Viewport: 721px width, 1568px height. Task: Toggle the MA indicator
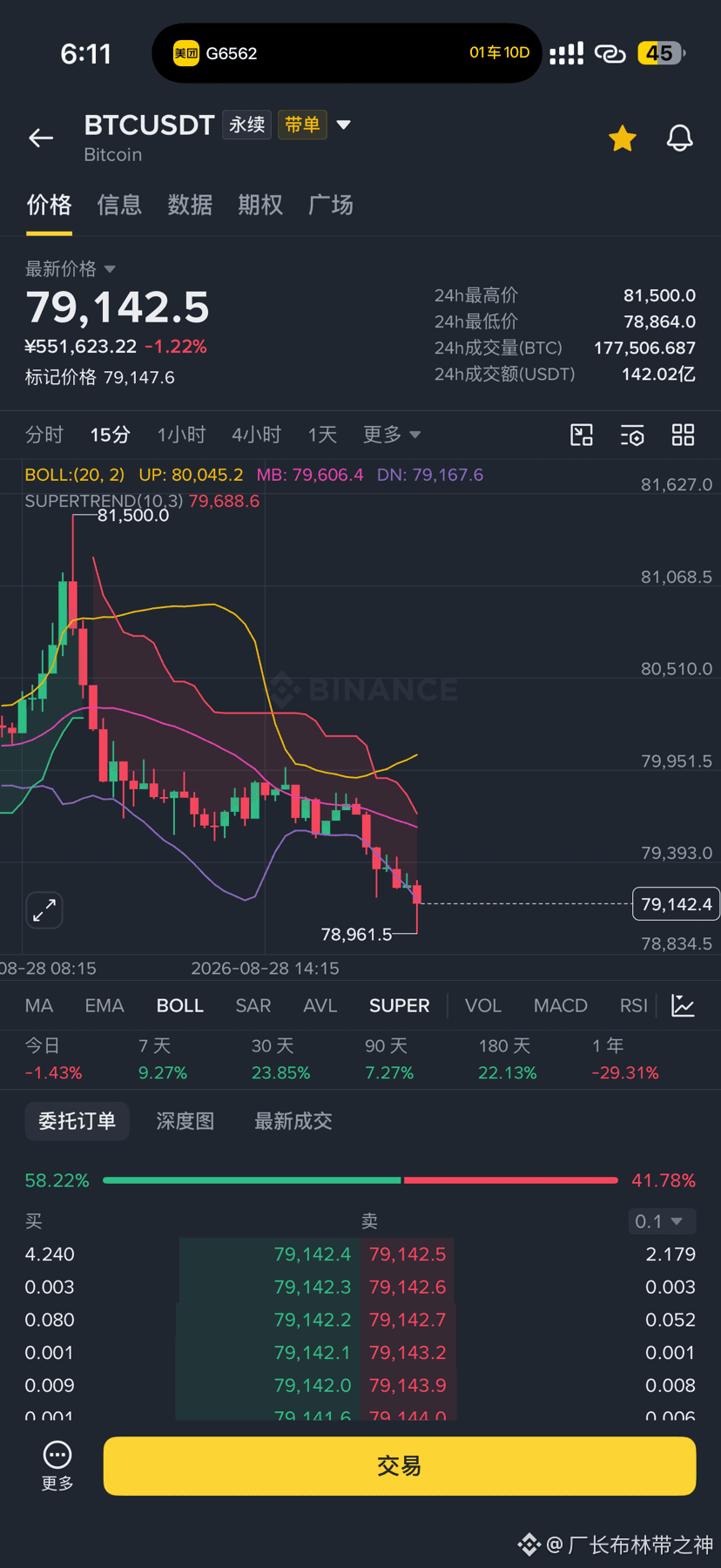pyautogui.click(x=39, y=1006)
